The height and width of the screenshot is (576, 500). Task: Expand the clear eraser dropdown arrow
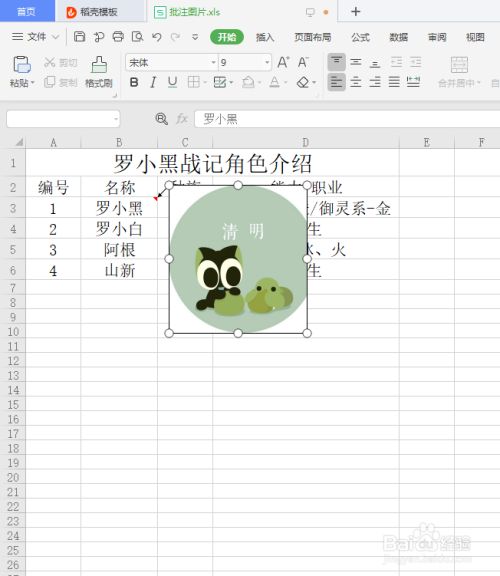(314, 82)
